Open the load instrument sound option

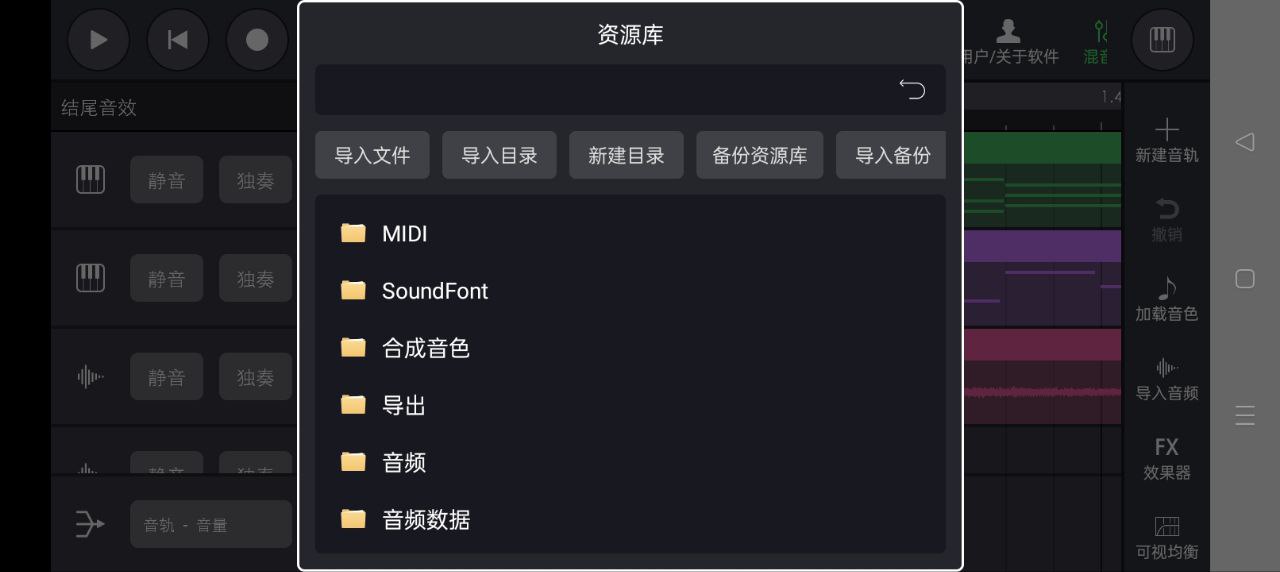(x=1166, y=298)
